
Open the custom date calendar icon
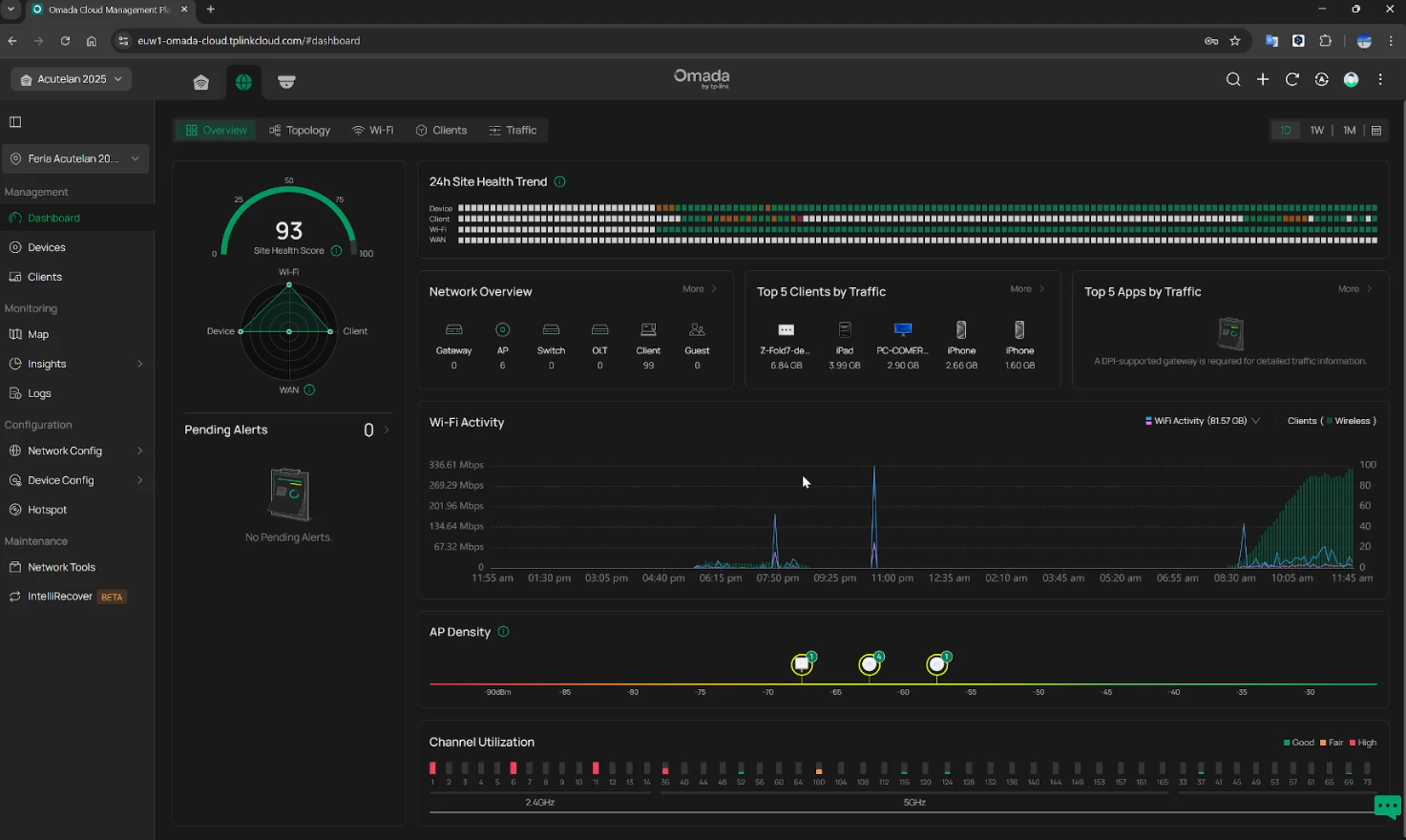coord(1376,131)
